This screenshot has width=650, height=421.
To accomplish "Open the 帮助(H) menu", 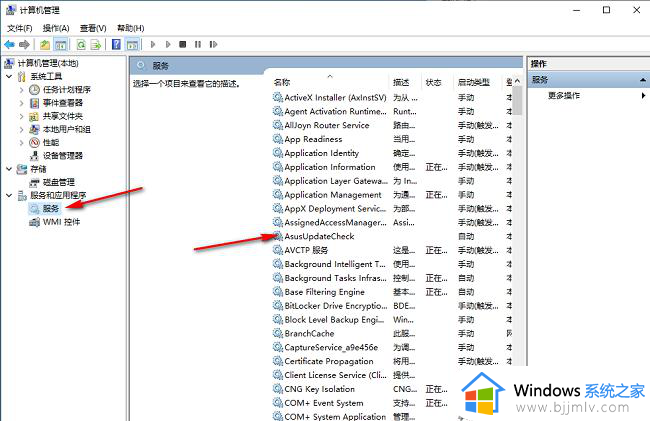I will (131, 28).
